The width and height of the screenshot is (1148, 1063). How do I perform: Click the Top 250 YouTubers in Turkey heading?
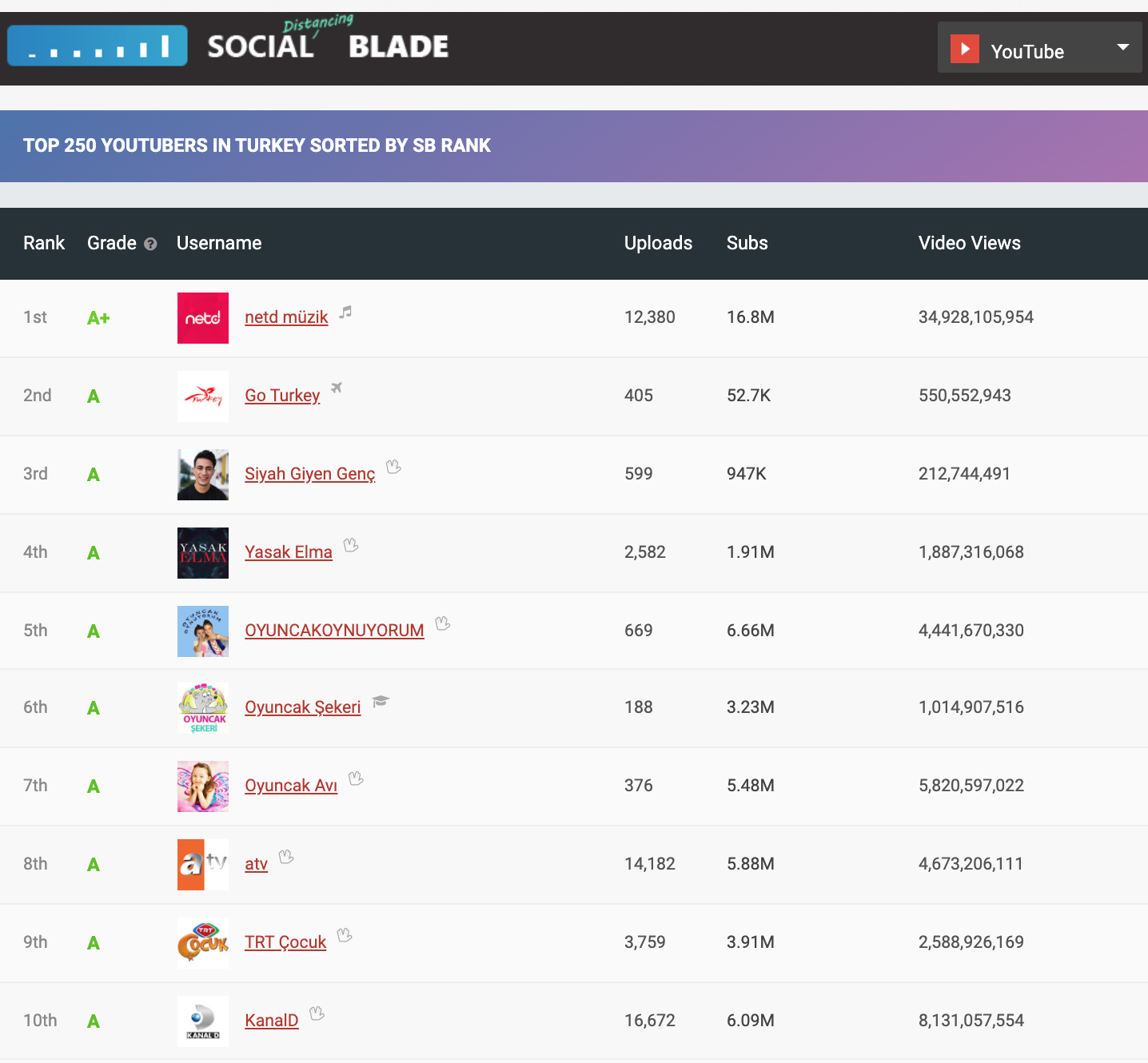(x=257, y=145)
